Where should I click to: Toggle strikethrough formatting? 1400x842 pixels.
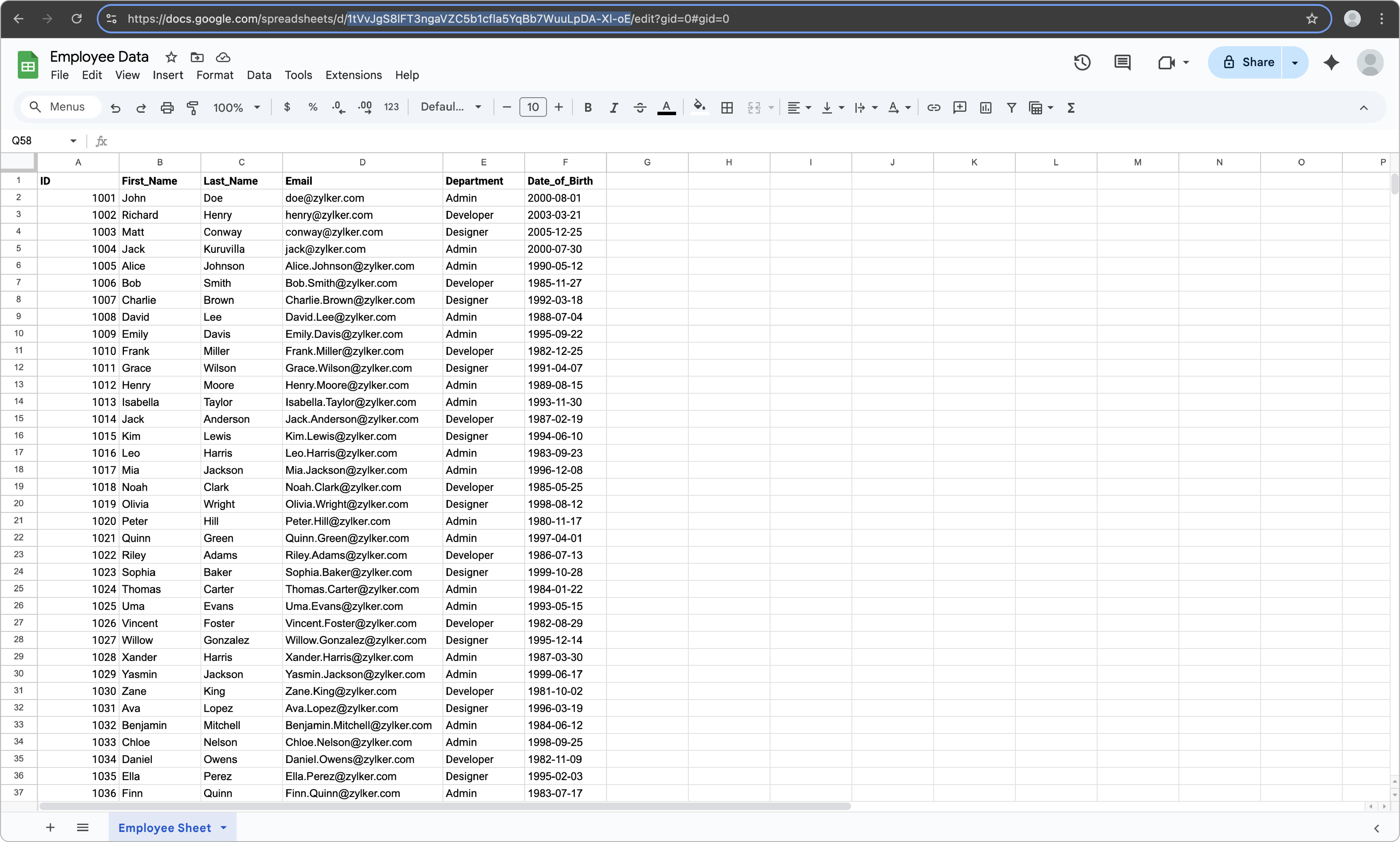[640, 107]
